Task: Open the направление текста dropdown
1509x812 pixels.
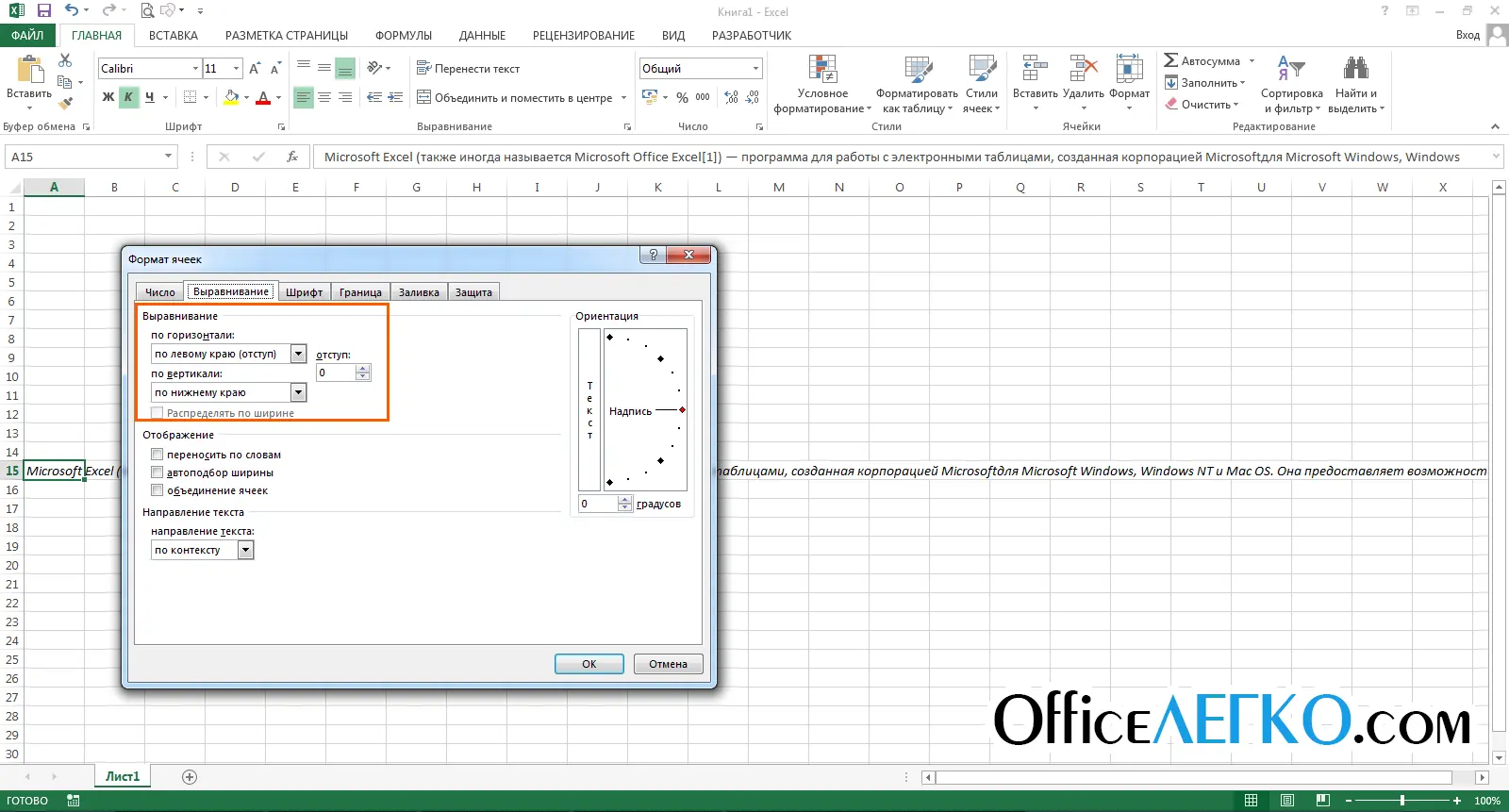Action: point(245,550)
